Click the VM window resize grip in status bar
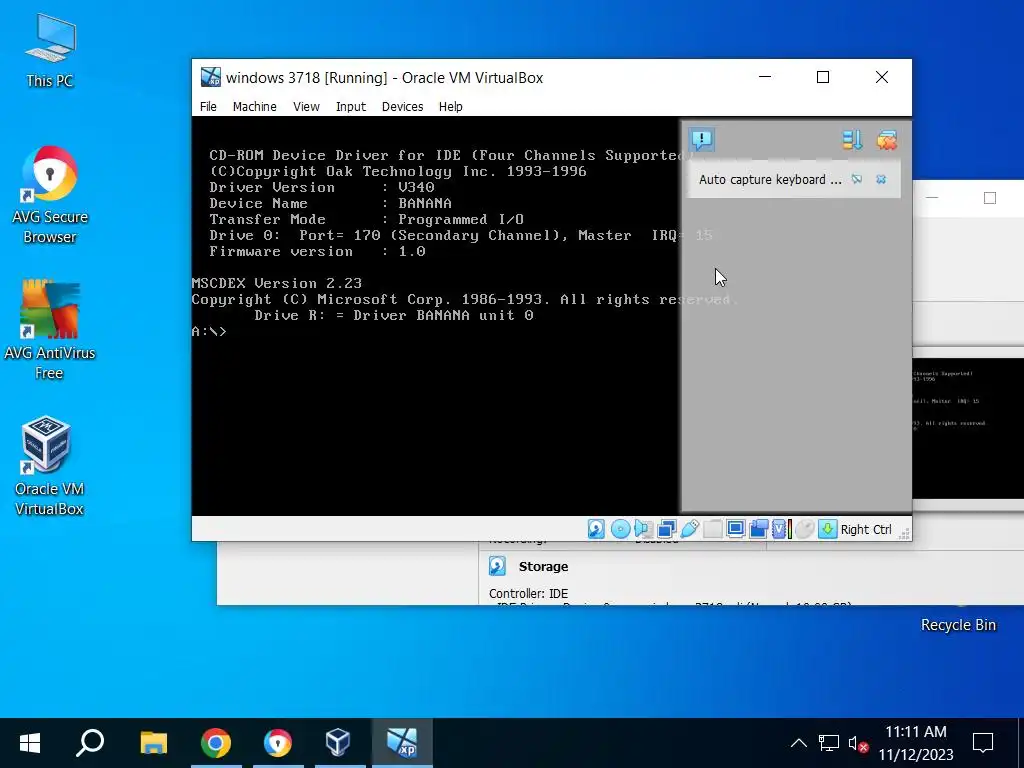1024x768 pixels. tap(904, 534)
